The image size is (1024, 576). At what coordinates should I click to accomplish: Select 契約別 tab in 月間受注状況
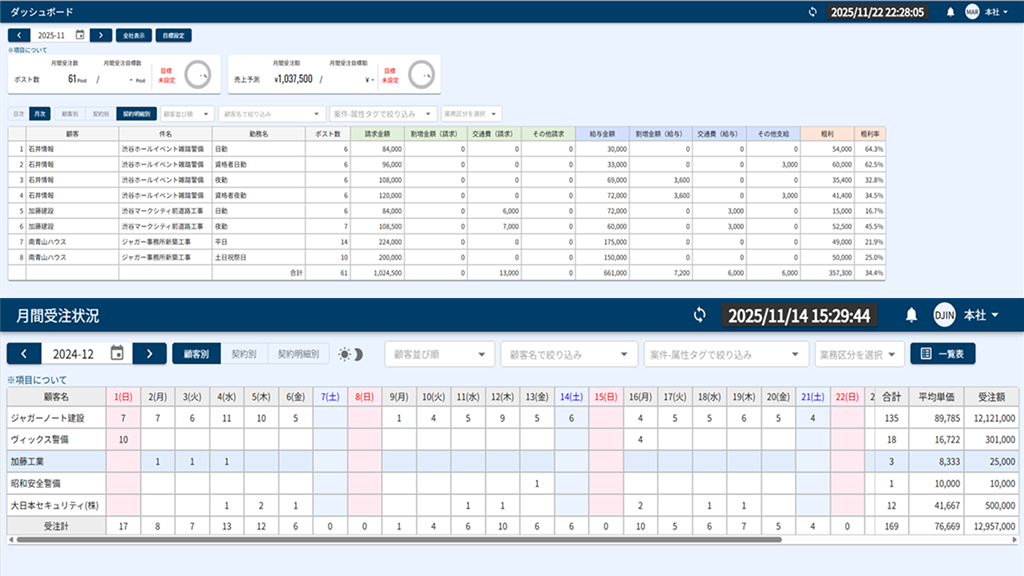[244, 354]
